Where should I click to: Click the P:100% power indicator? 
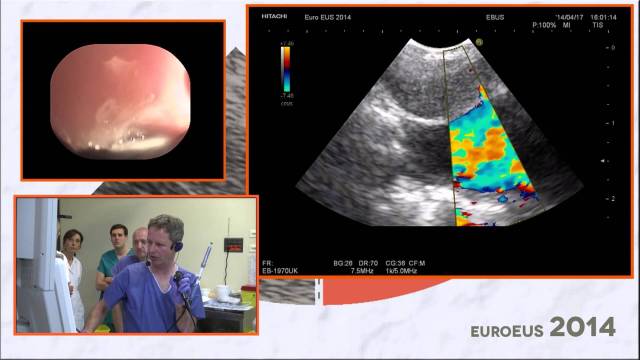(x=544, y=25)
